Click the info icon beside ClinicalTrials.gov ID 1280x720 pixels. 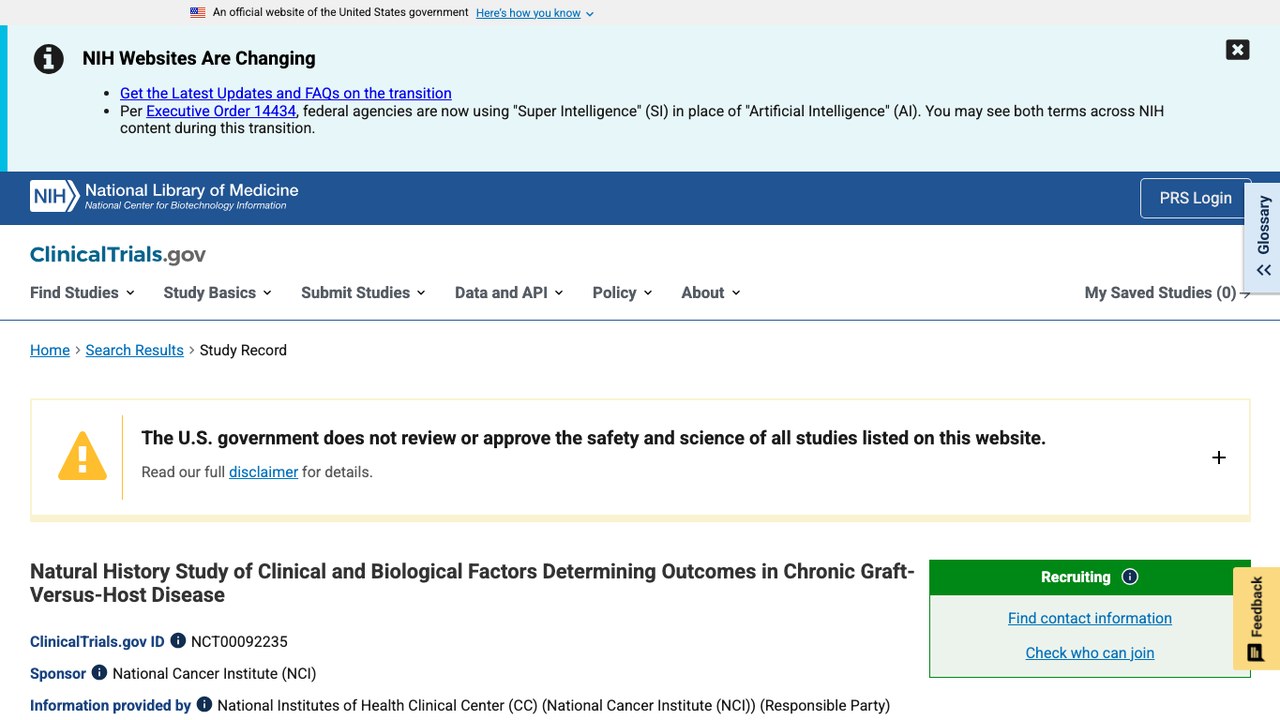178,641
